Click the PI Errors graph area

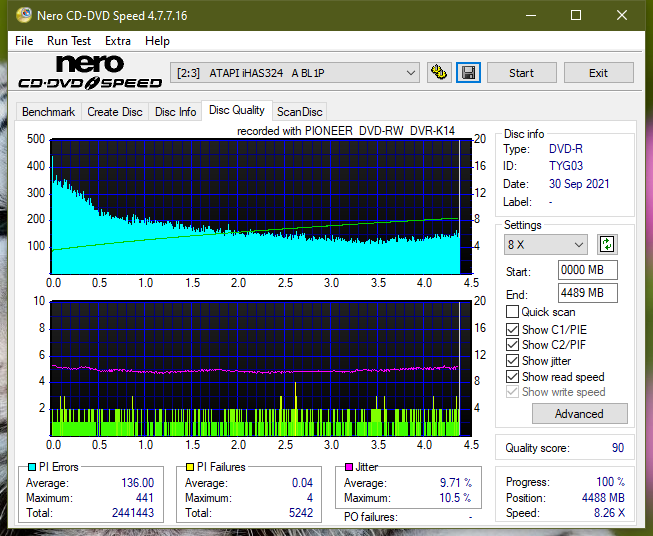262,207
